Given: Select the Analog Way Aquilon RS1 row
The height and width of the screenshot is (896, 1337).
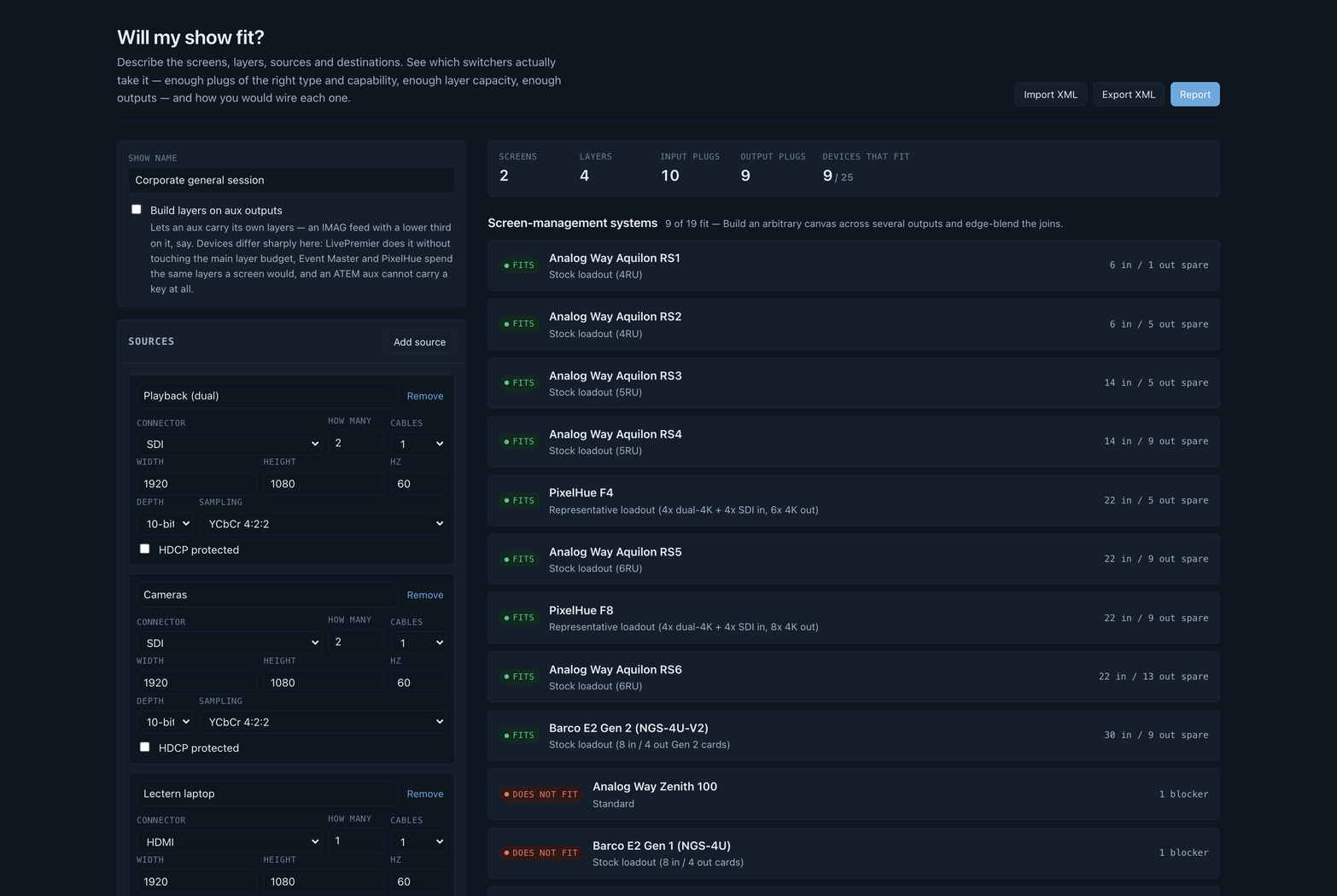Looking at the screenshot, I should click(x=854, y=265).
